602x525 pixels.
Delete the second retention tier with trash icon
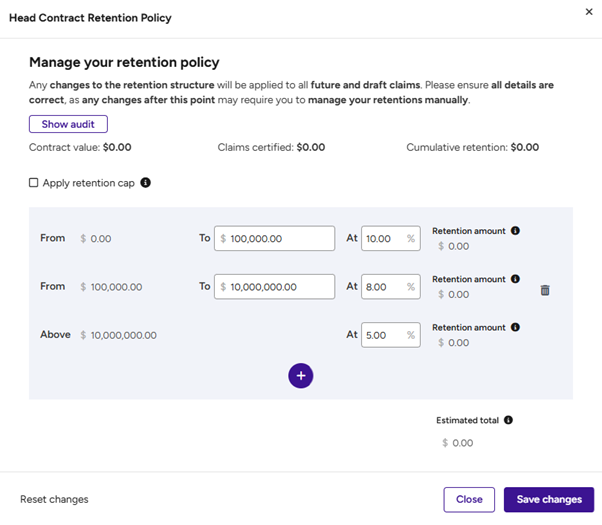545,290
